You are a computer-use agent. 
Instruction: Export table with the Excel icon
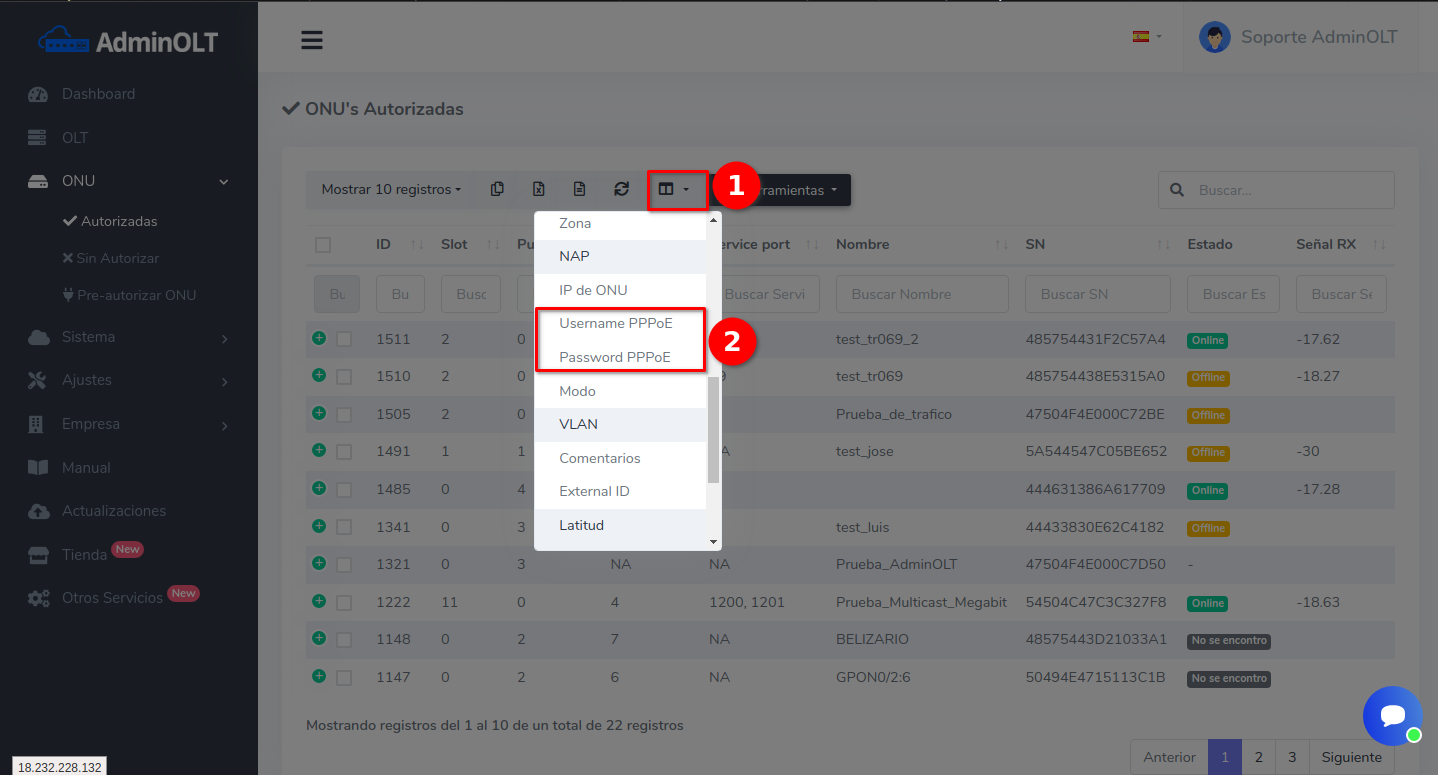click(538, 189)
